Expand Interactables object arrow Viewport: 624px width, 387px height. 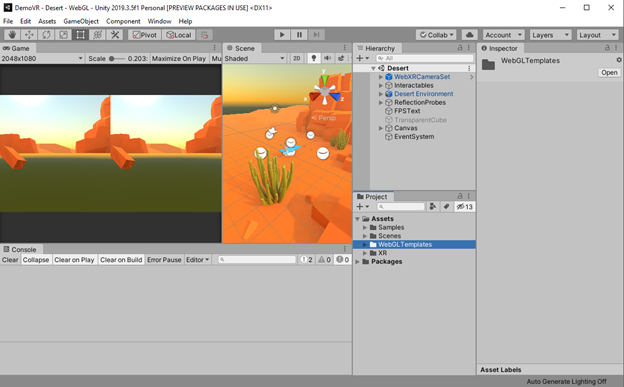[381, 86]
